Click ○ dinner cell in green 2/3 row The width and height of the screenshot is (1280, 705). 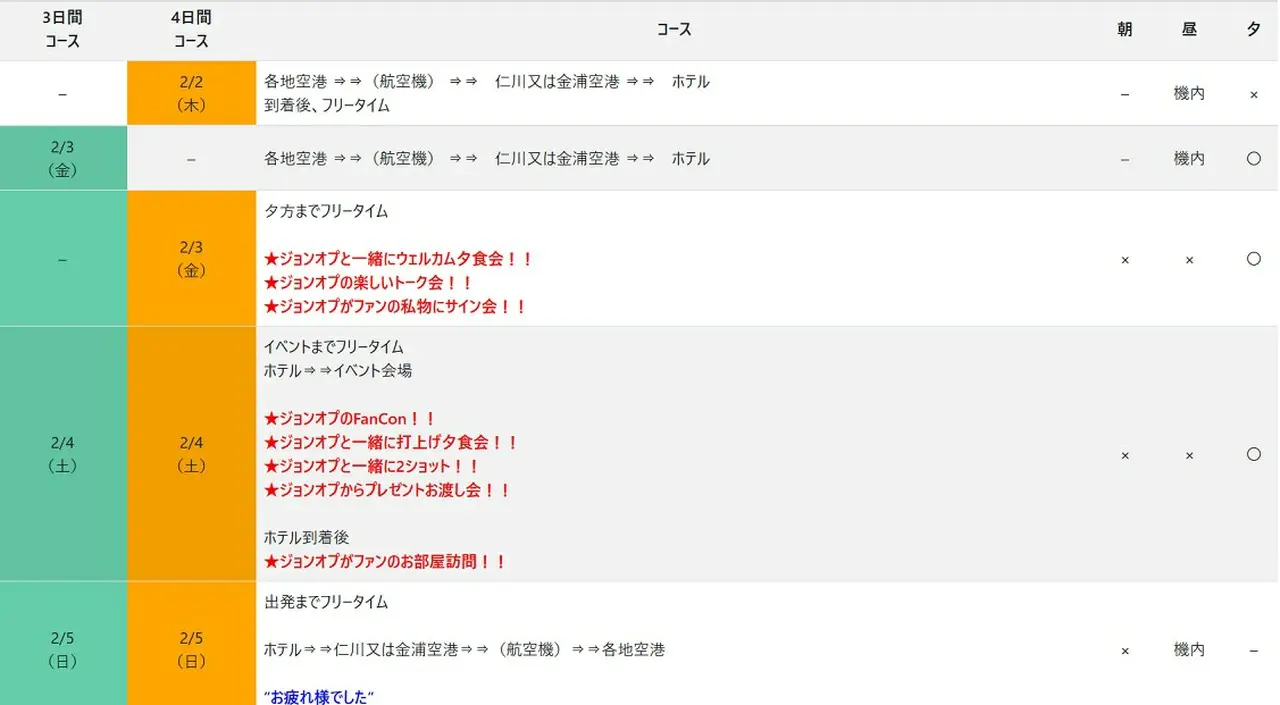pos(1253,158)
